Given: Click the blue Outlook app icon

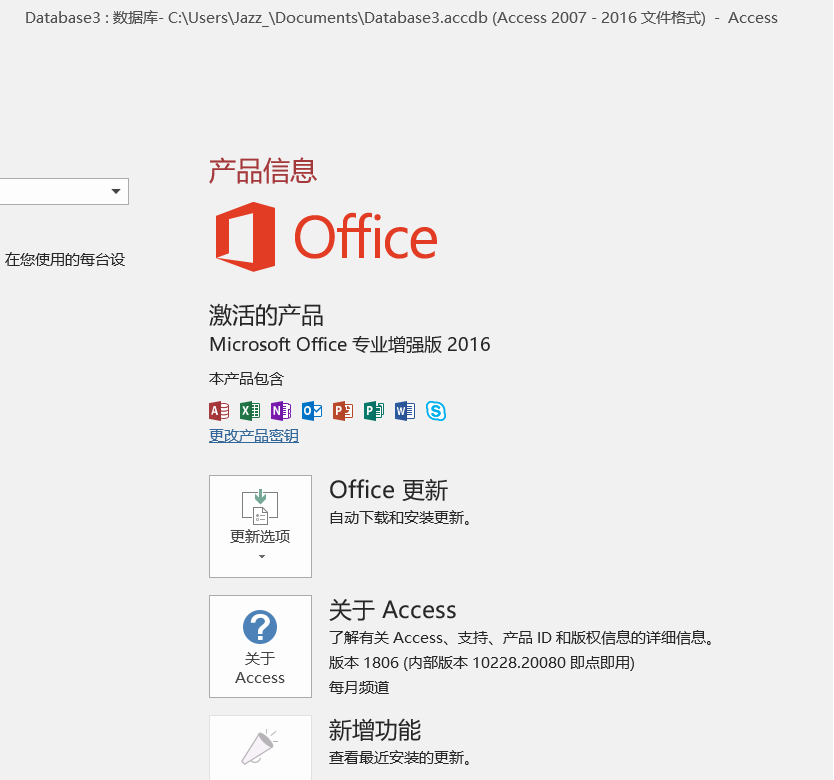Looking at the screenshot, I should tap(312, 411).
